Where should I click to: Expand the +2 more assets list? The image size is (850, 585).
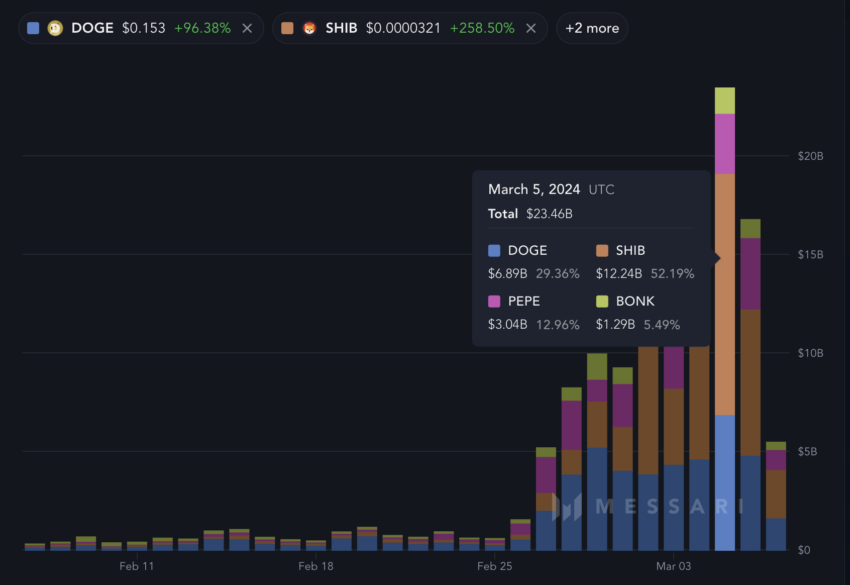click(x=591, y=28)
